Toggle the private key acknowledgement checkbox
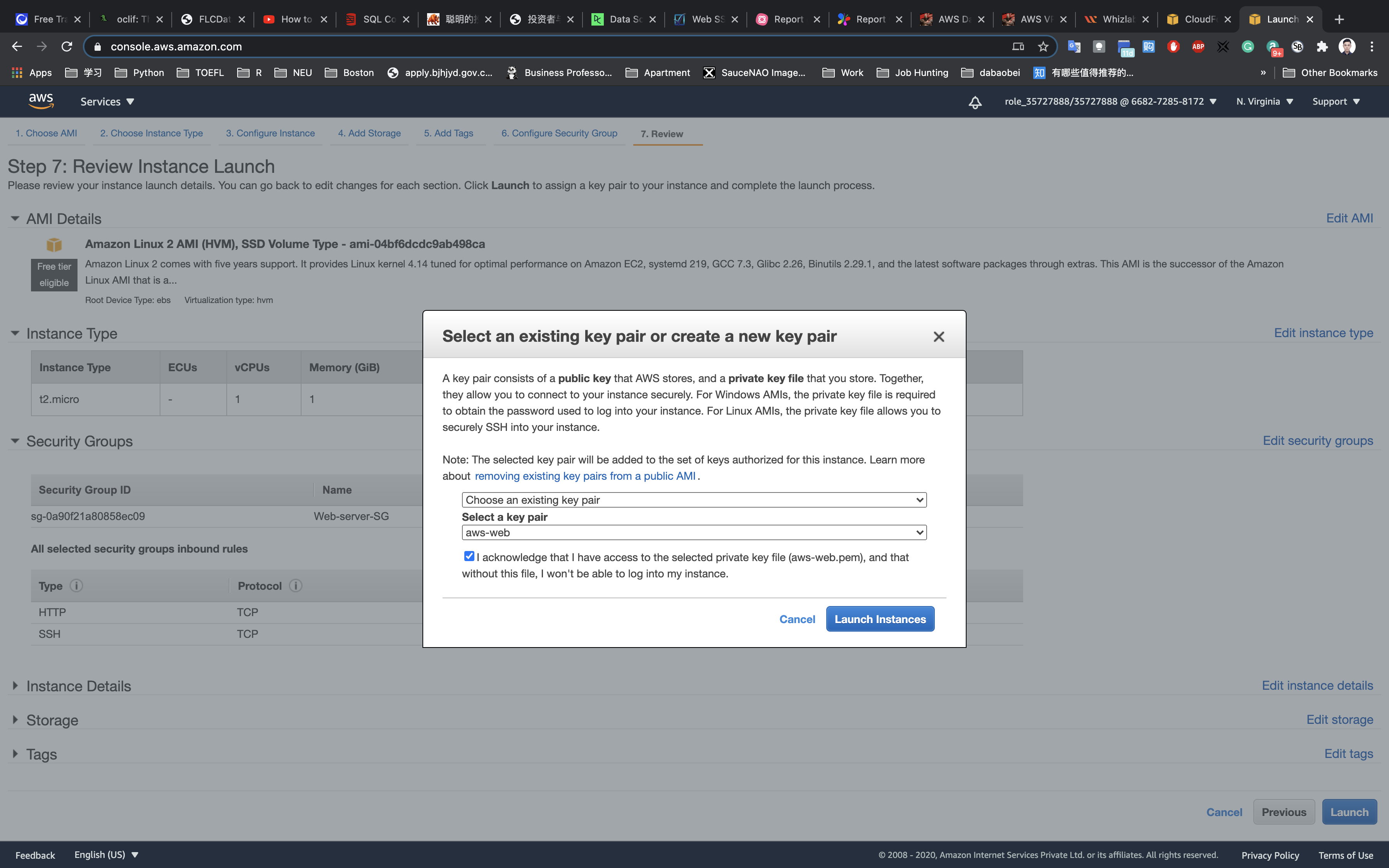The image size is (1389, 868). tap(469, 556)
